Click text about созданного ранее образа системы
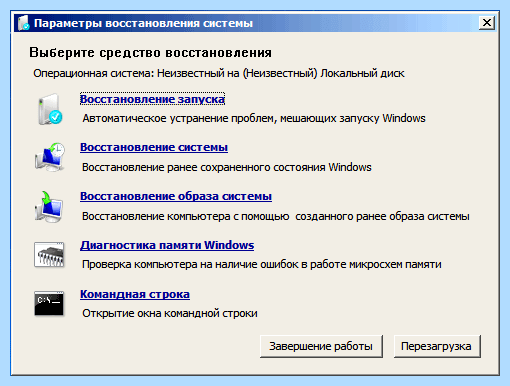 [x=276, y=216]
